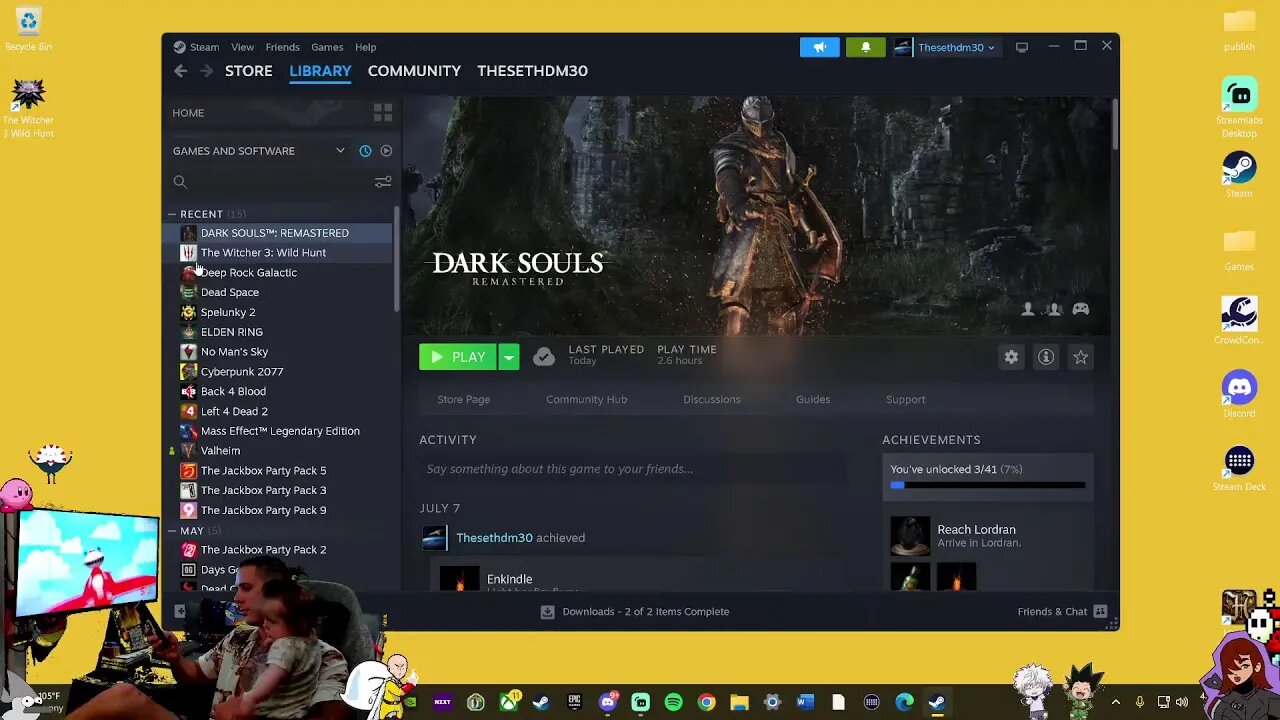Viewport: 1280px width, 720px height.
Task: Toggle taskbar volume speaker icon
Action: (x=1182, y=702)
